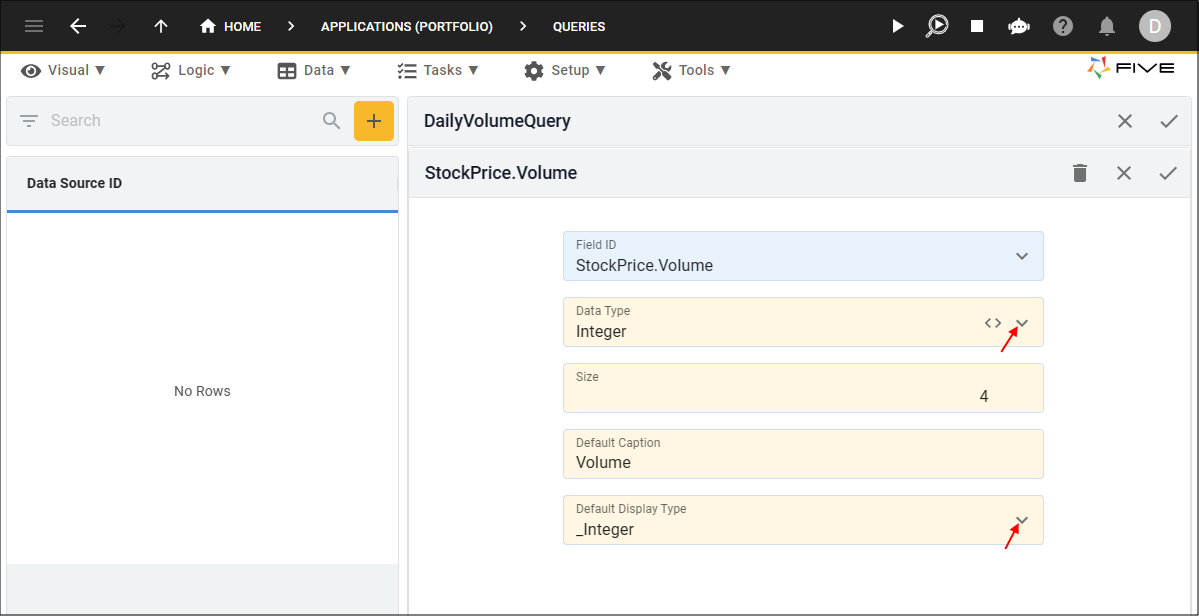Run the application with play icon
The image size is (1199, 616).
pyautogui.click(x=898, y=27)
